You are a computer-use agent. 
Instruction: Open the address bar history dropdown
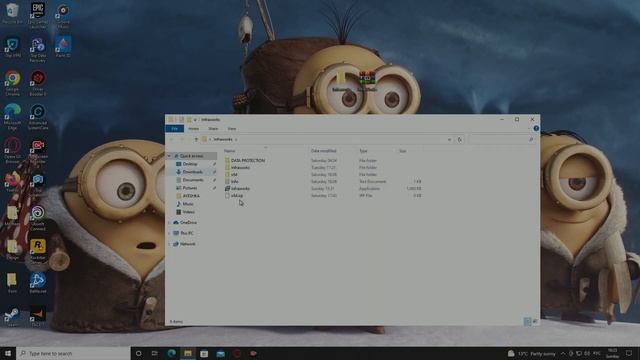tap(449, 140)
